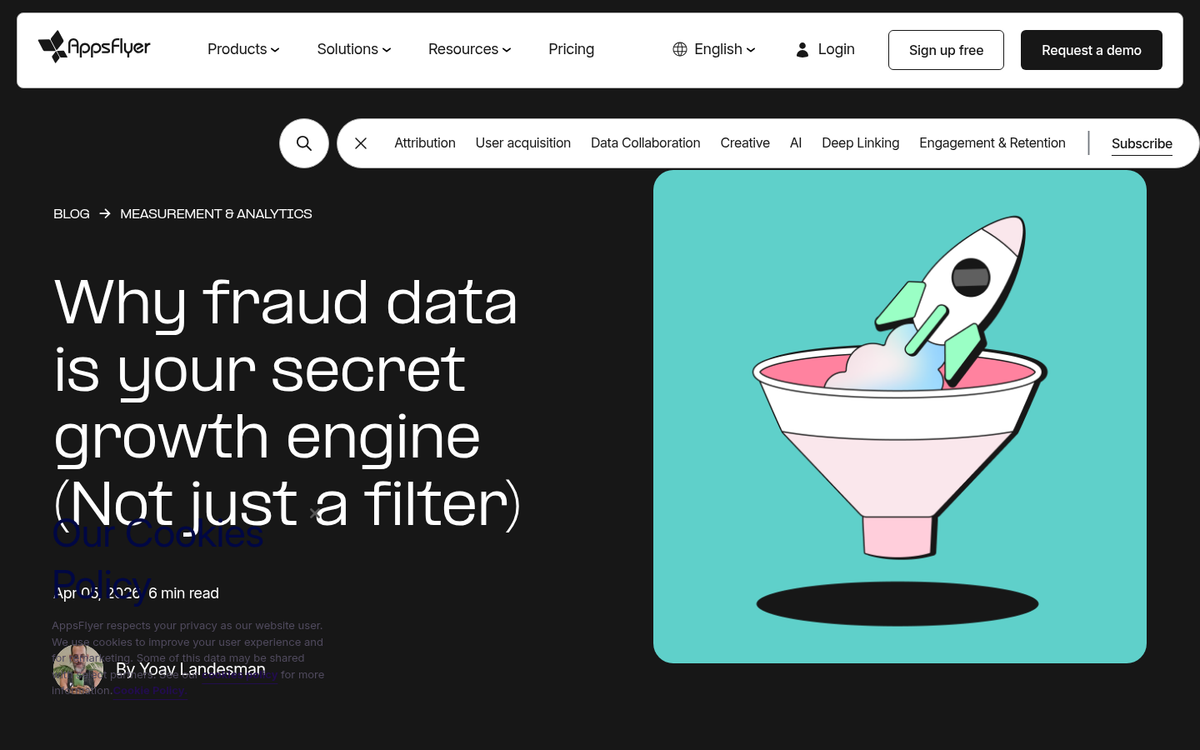Screen dimensions: 1200x750
Task: Close the category bar with X icon
Action: coord(361,143)
